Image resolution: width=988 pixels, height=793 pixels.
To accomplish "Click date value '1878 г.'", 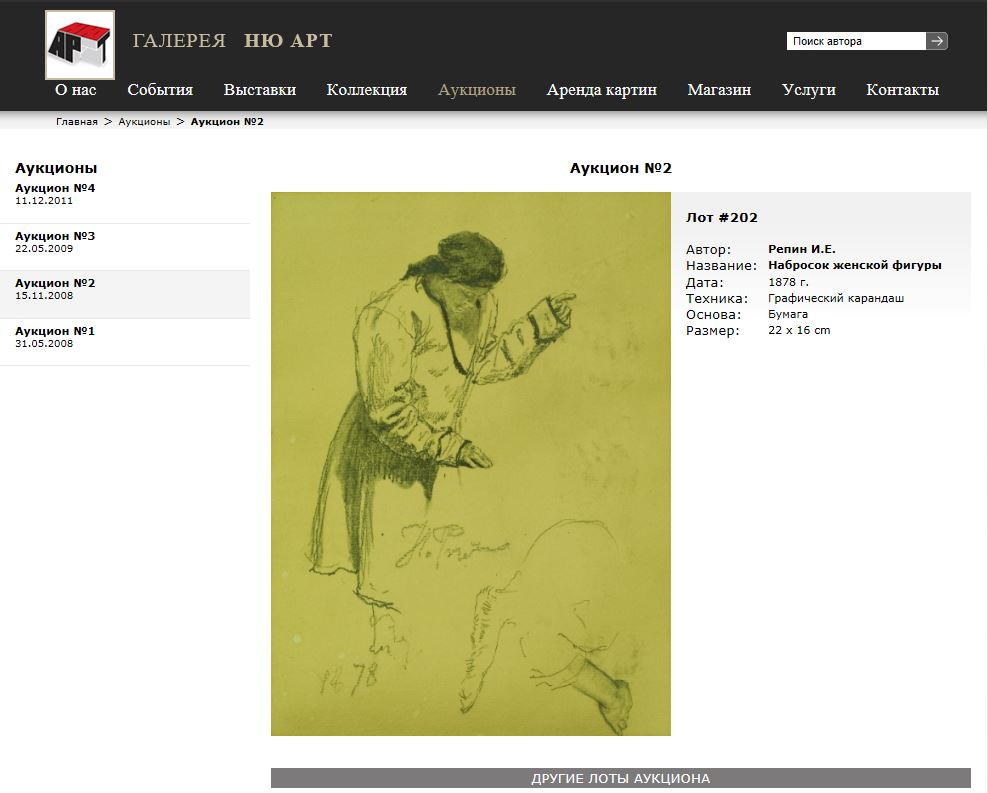I will [788, 282].
